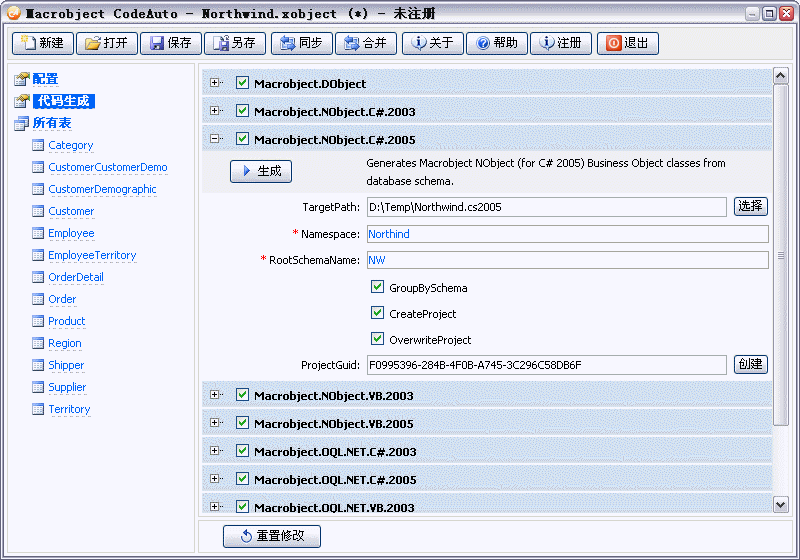Click the OrderDetail table icon
This screenshot has height=560, width=800.
pyautogui.click(x=38, y=277)
